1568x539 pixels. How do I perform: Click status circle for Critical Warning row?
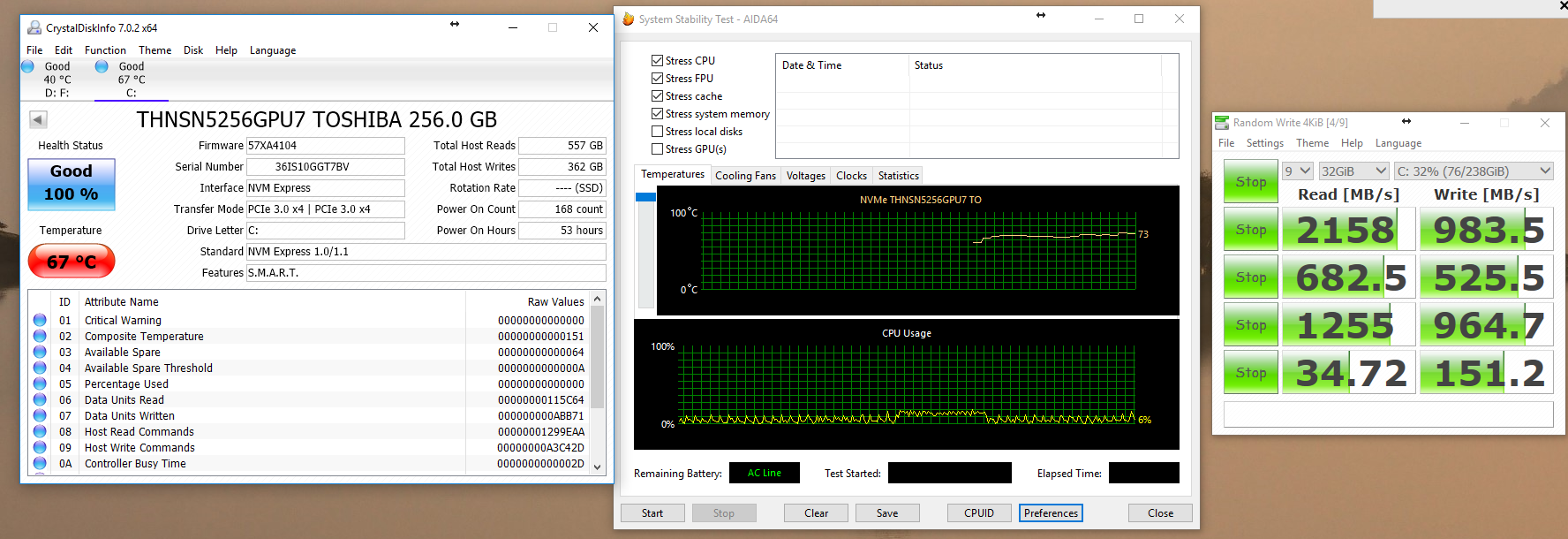pyautogui.click(x=40, y=320)
